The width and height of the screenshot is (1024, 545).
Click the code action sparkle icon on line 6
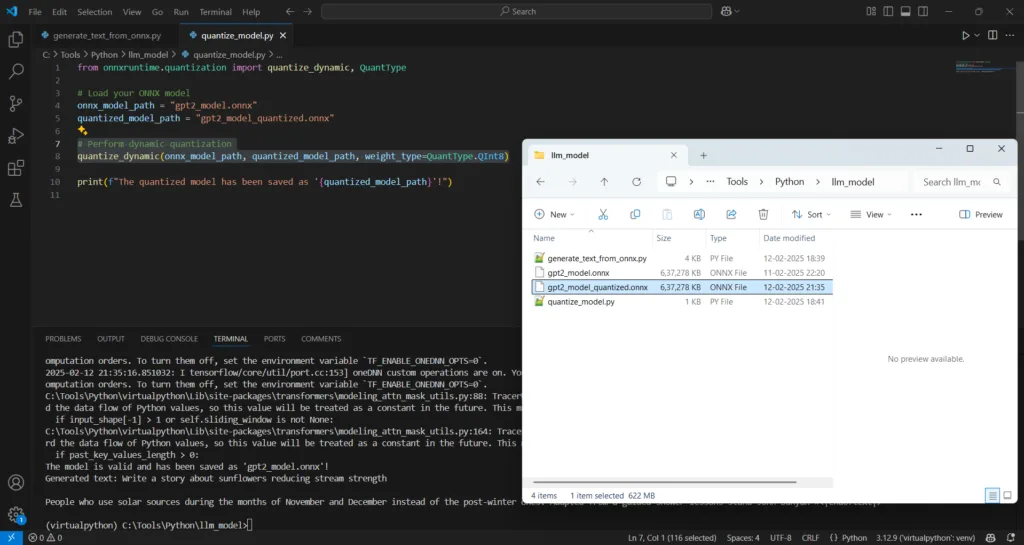point(82,131)
